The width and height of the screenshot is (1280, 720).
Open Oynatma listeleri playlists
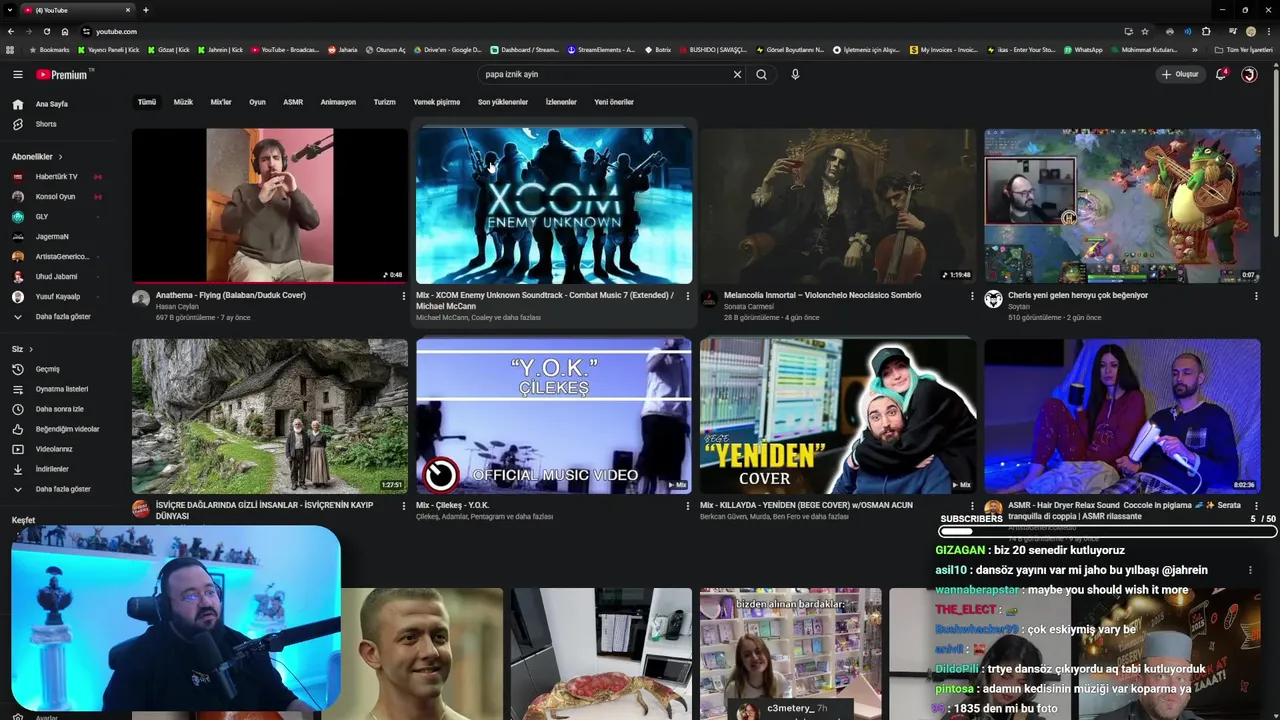[x=62, y=389]
